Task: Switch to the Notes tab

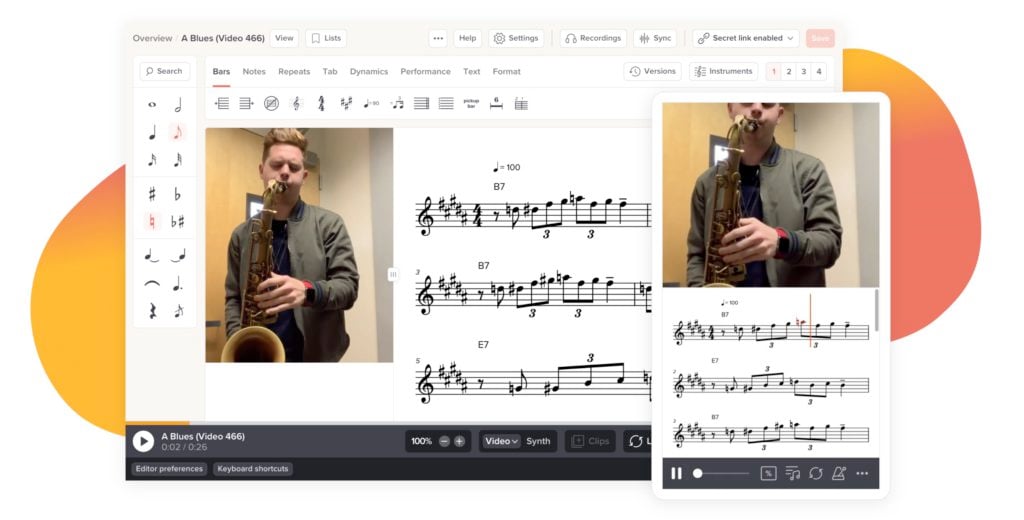Action: [254, 71]
